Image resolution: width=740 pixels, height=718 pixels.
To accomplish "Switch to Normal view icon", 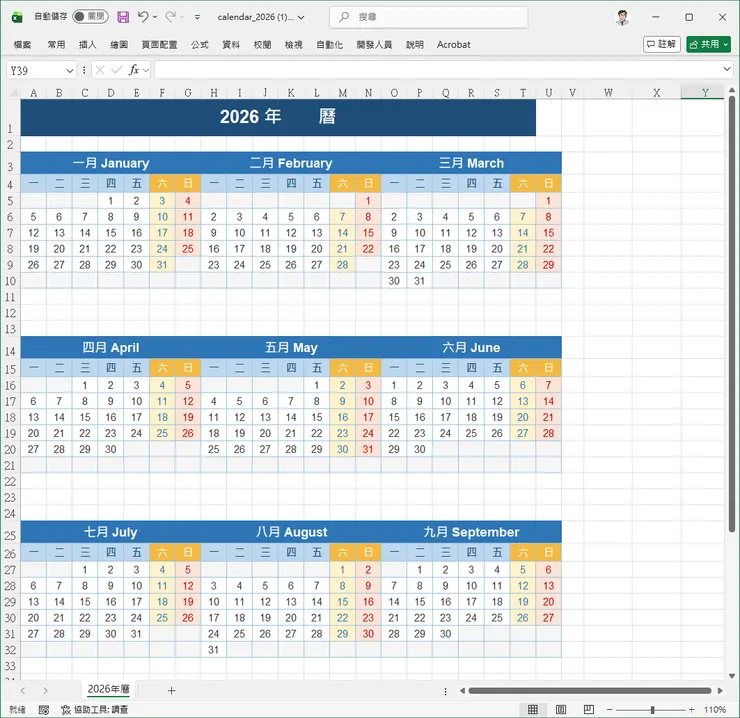I will click(533, 709).
